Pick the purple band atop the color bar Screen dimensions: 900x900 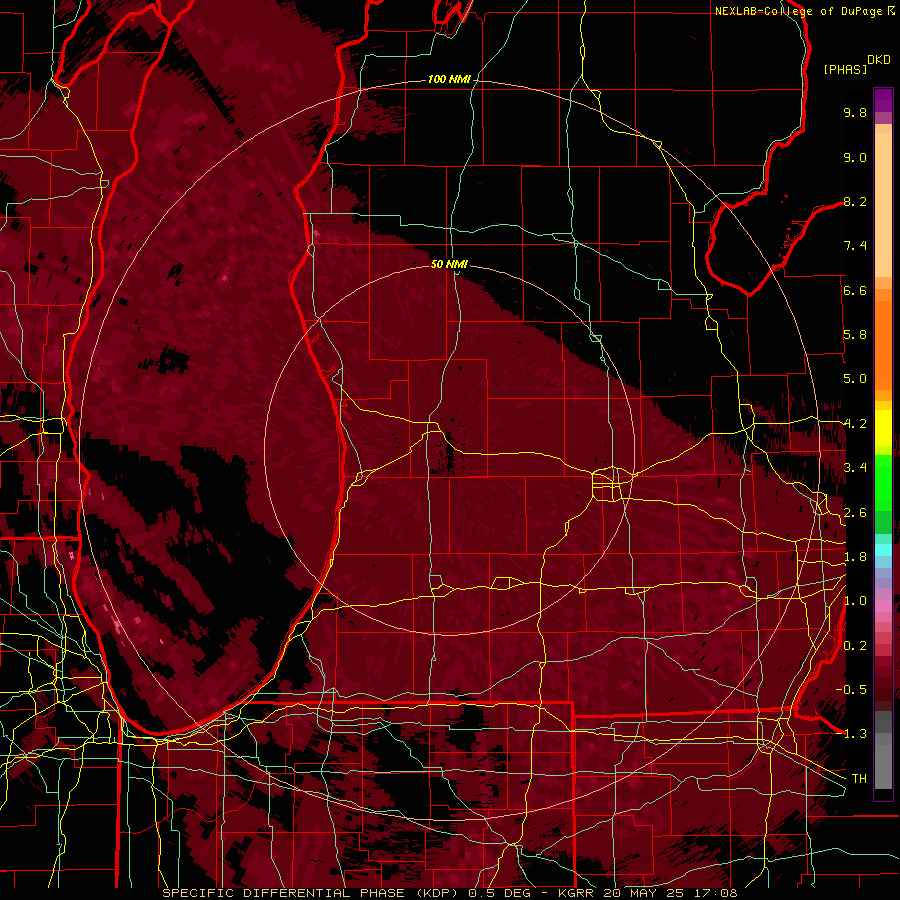point(883,100)
